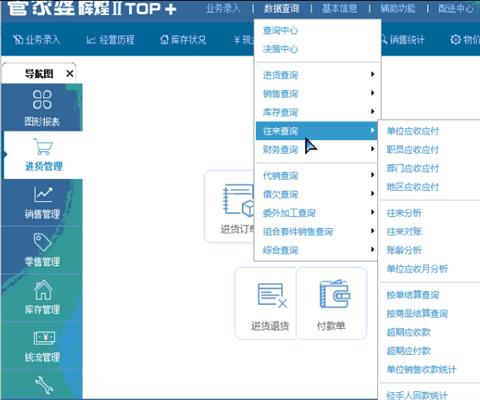The image size is (480, 400).
Task: Click the gear icon beside 物价 in toolbar
Action: click(455, 40)
